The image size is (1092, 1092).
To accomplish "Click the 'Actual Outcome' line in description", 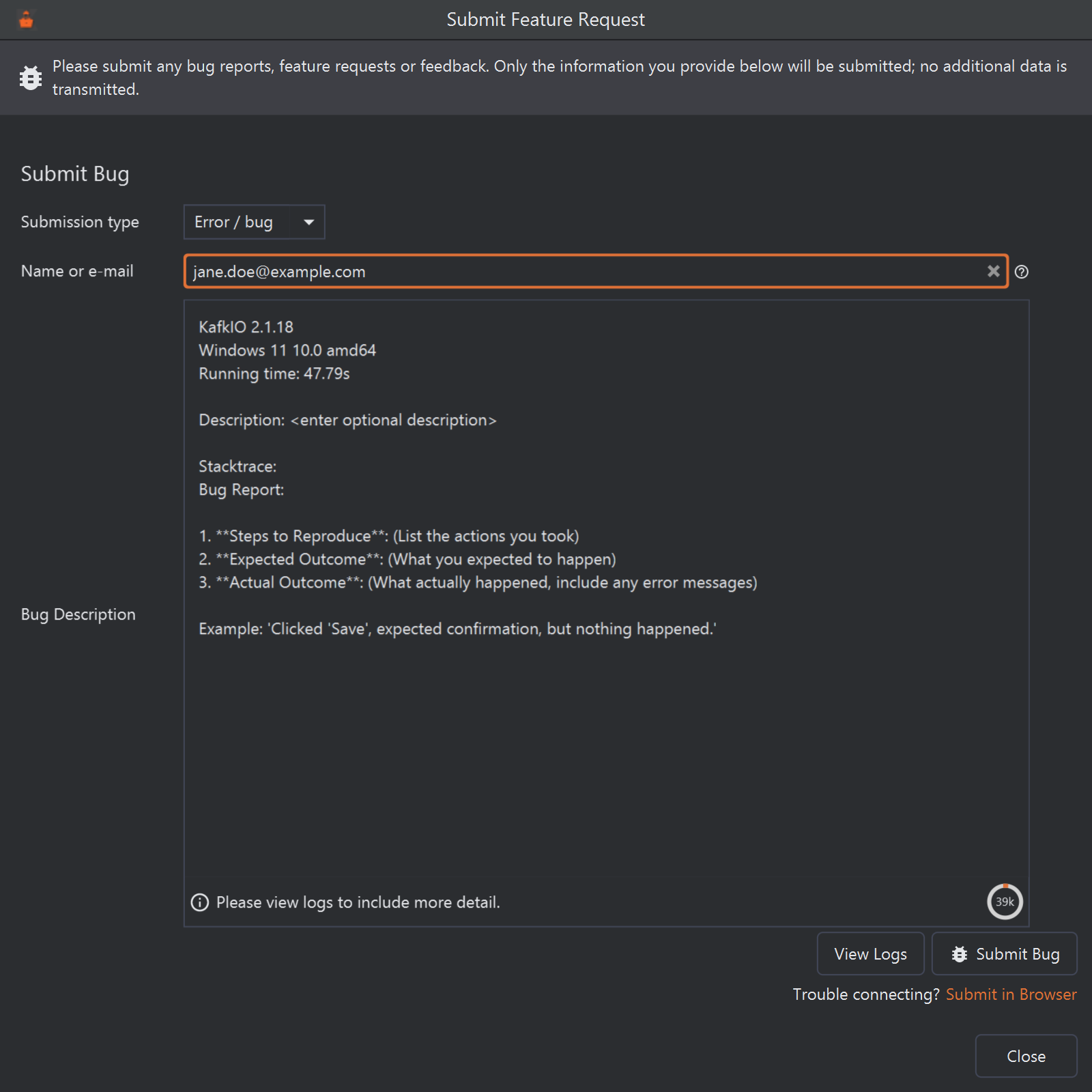I will (478, 582).
